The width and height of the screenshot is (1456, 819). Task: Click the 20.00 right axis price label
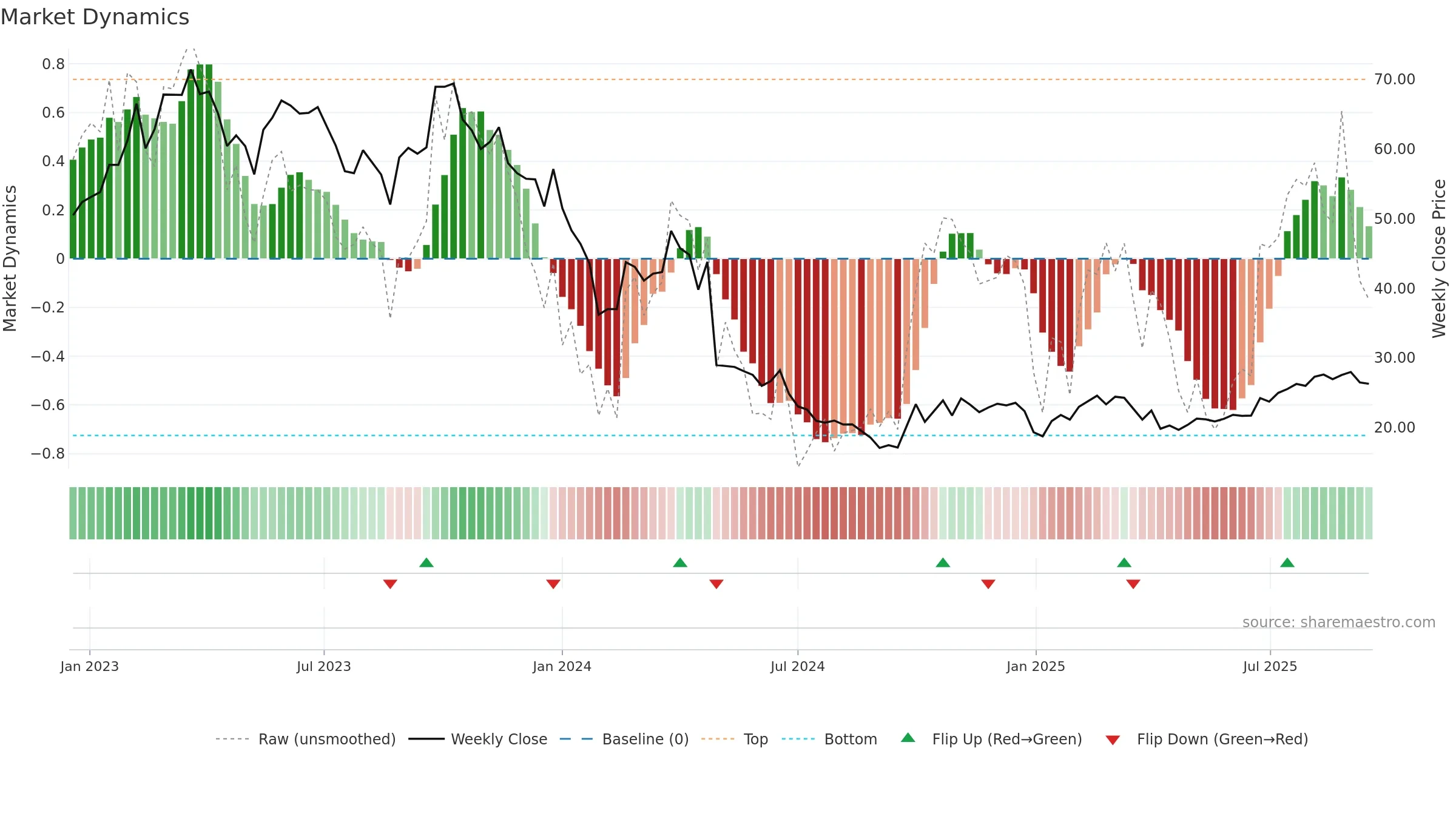click(1395, 428)
